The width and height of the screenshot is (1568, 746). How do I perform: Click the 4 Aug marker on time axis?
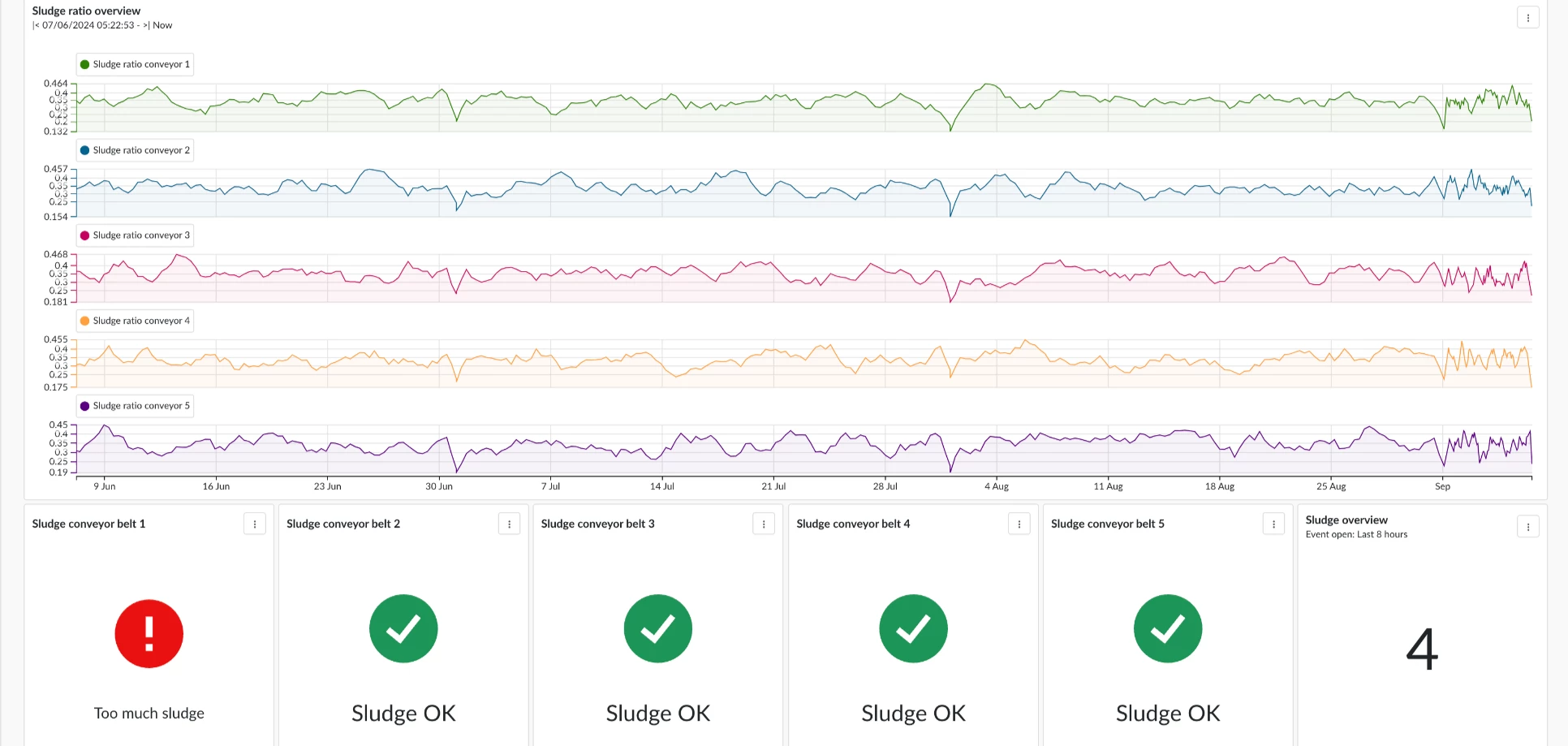[x=997, y=486]
